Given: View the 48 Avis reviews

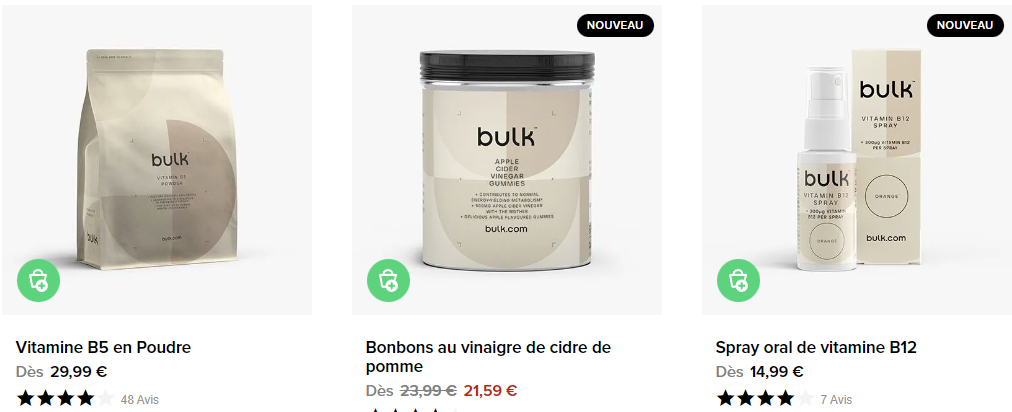Looking at the screenshot, I should coord(139,400).
